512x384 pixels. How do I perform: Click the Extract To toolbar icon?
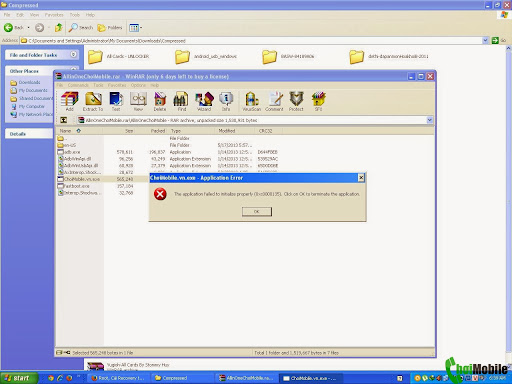click(93, 101)
